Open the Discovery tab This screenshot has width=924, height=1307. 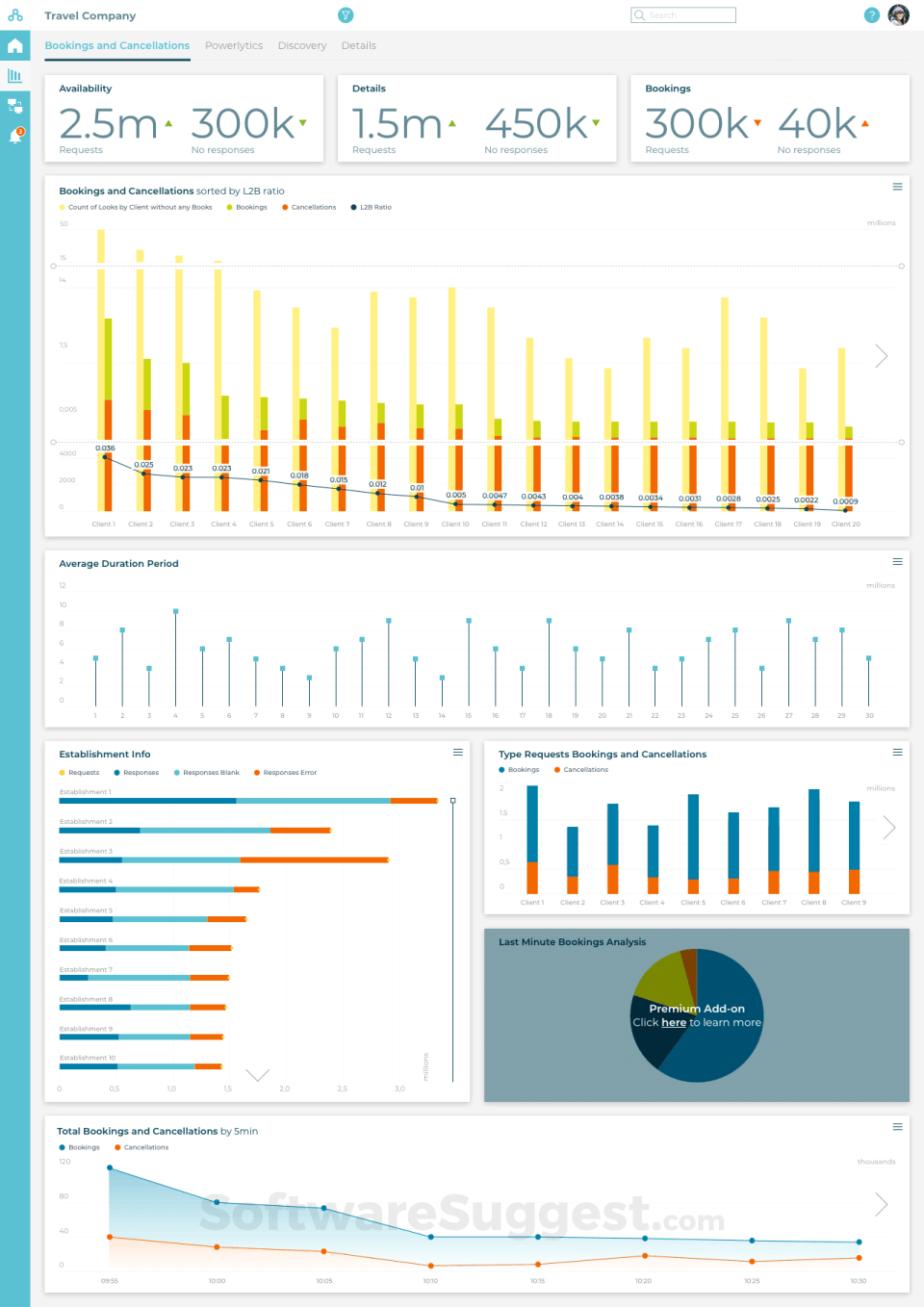click(301, 45)
